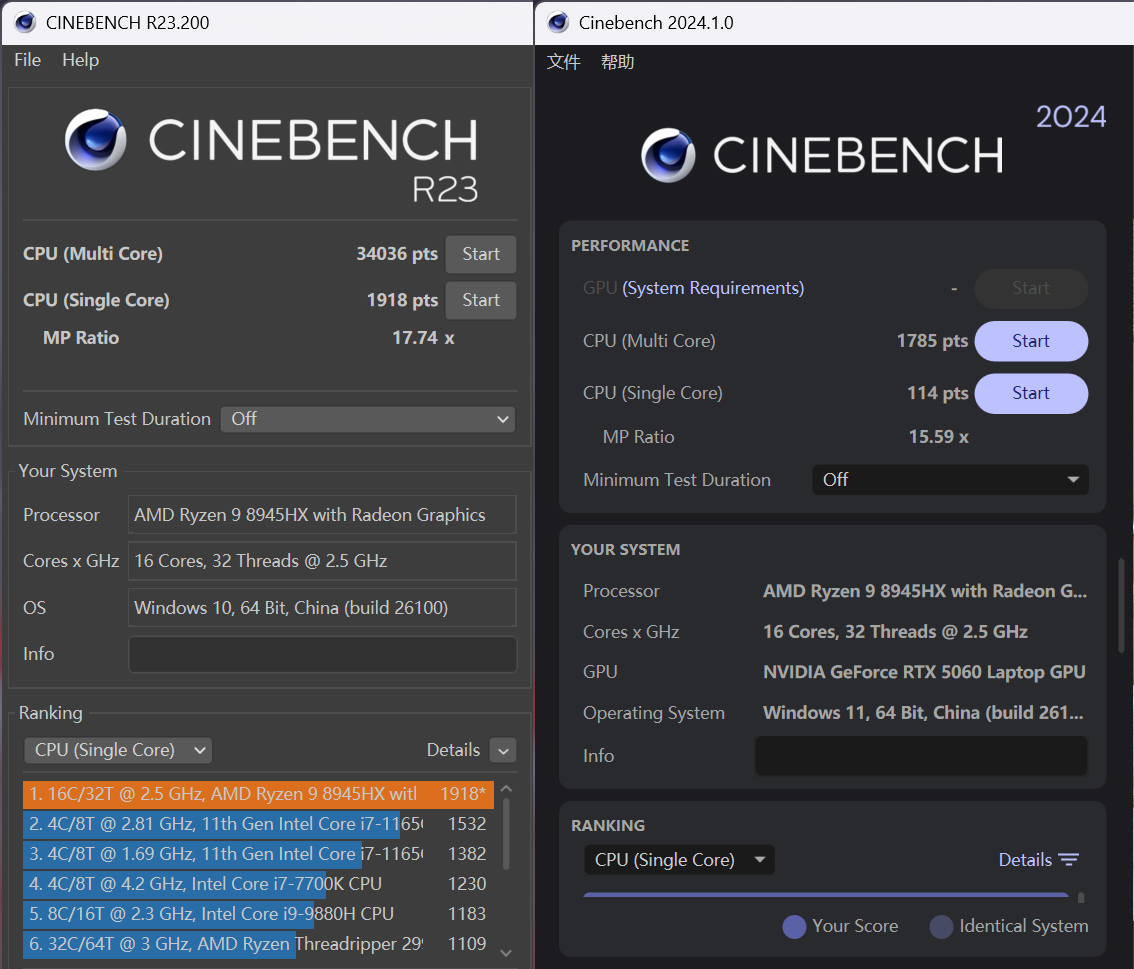The image size is (1134, 969).
Task: Open the 文件 menu in Cinebench 2024
Action: pos(563,62)
